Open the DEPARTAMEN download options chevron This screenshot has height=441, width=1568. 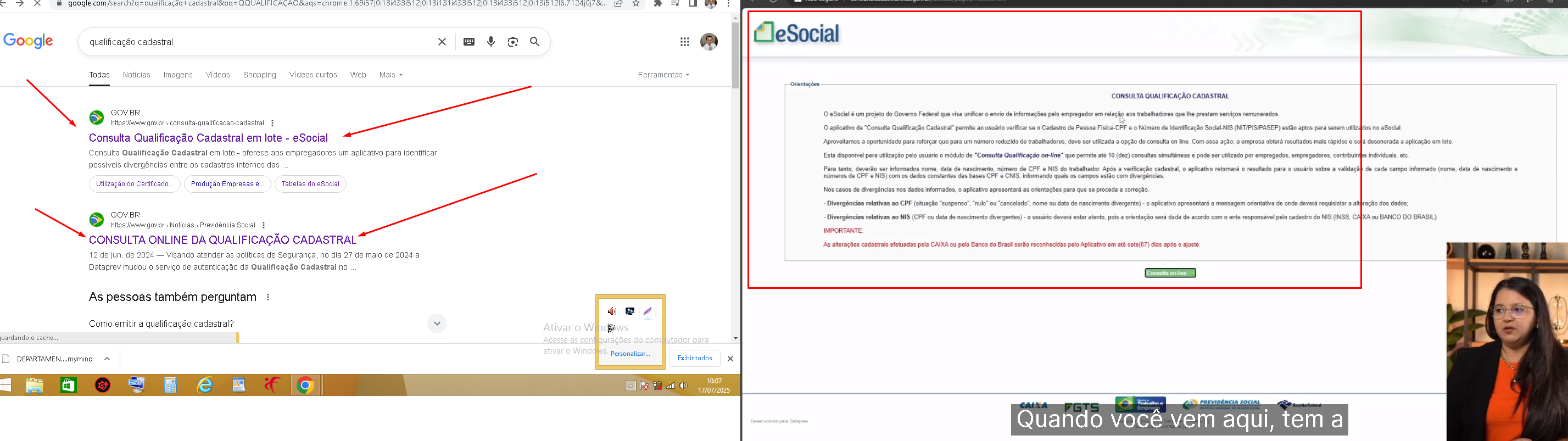(x=107, y=359)
